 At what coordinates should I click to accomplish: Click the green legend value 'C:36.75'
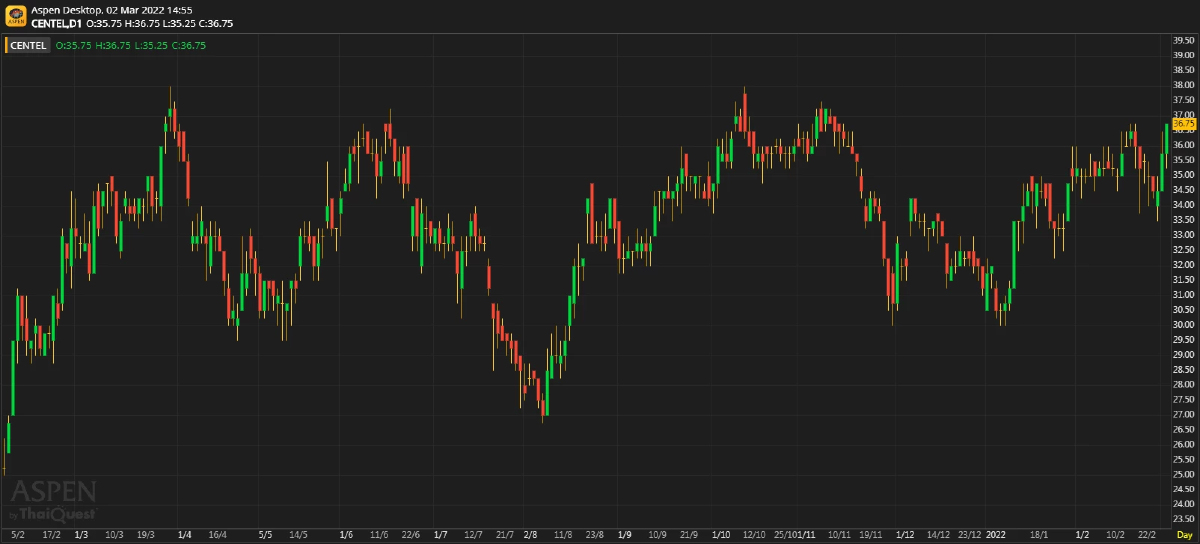pyautogui.click(x=189, y=45)
